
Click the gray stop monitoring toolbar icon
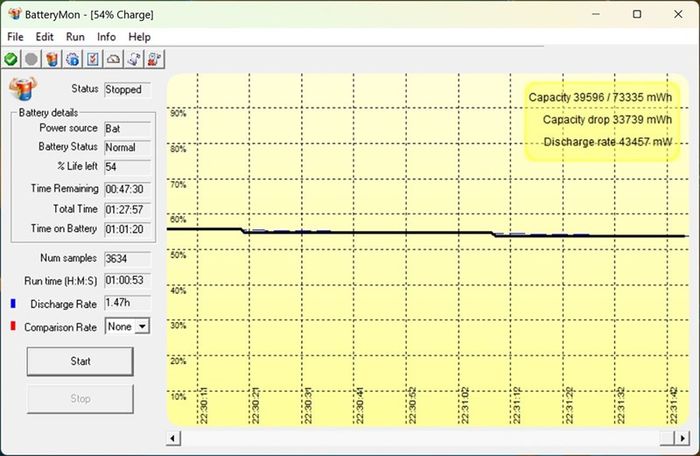(31, 59)
